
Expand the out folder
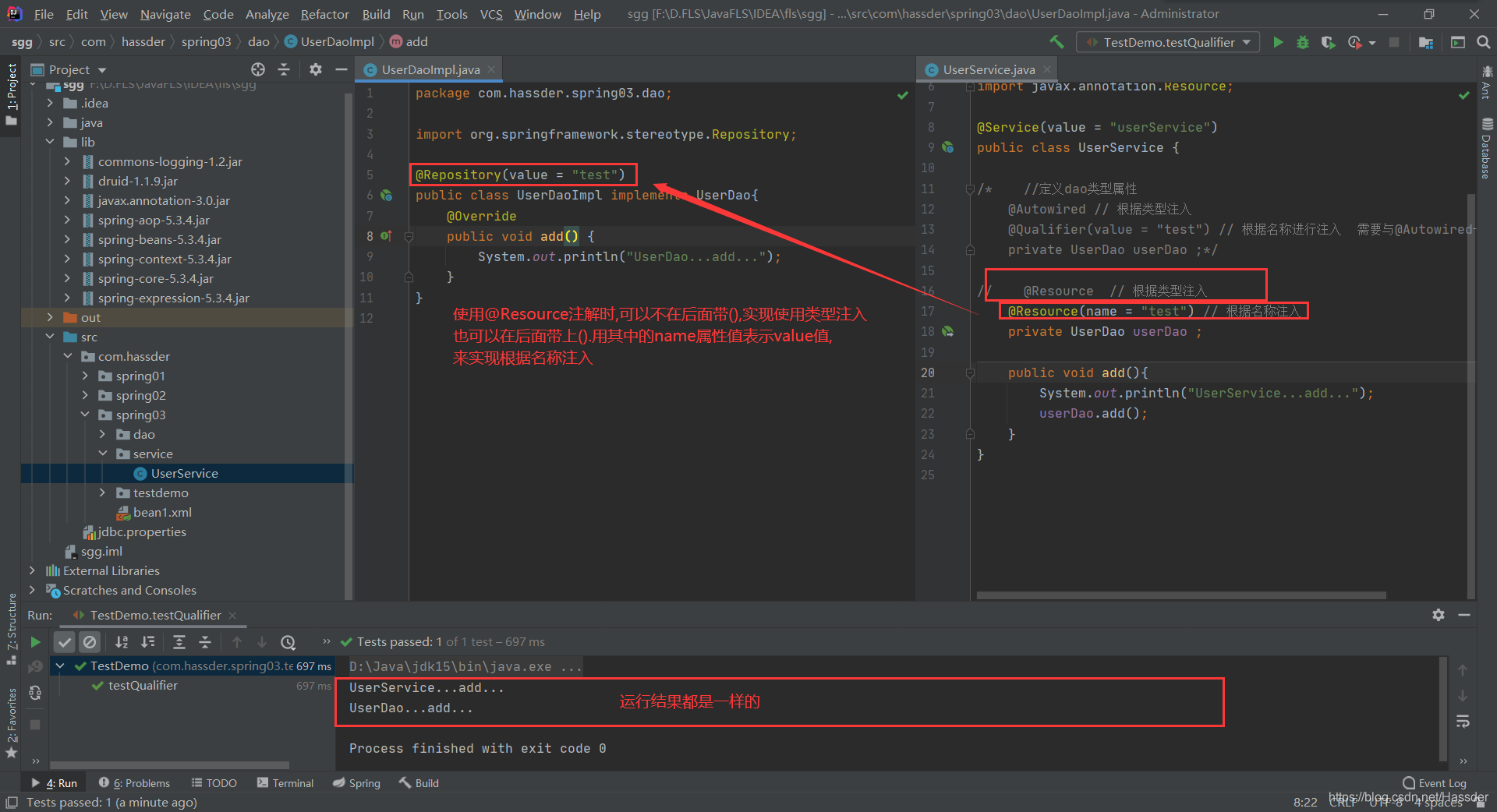50,317
